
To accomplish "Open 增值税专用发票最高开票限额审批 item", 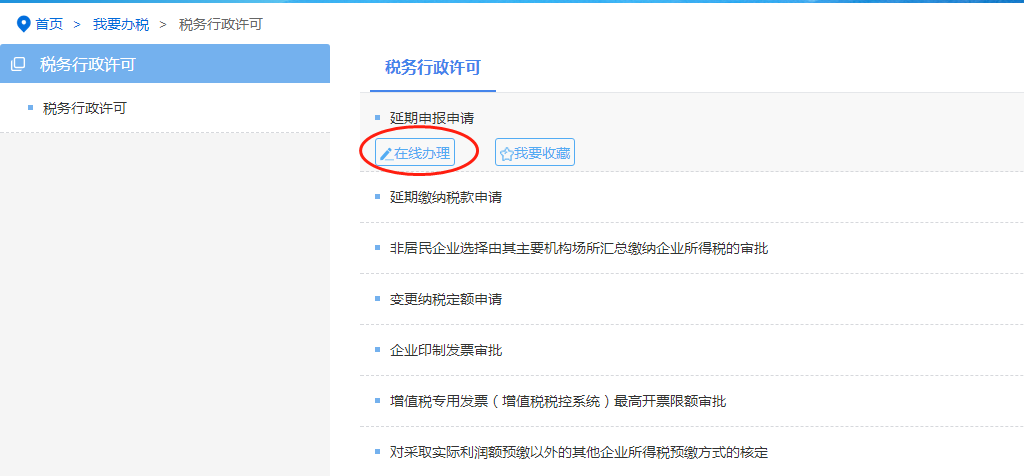I will [x=558, y=401].
